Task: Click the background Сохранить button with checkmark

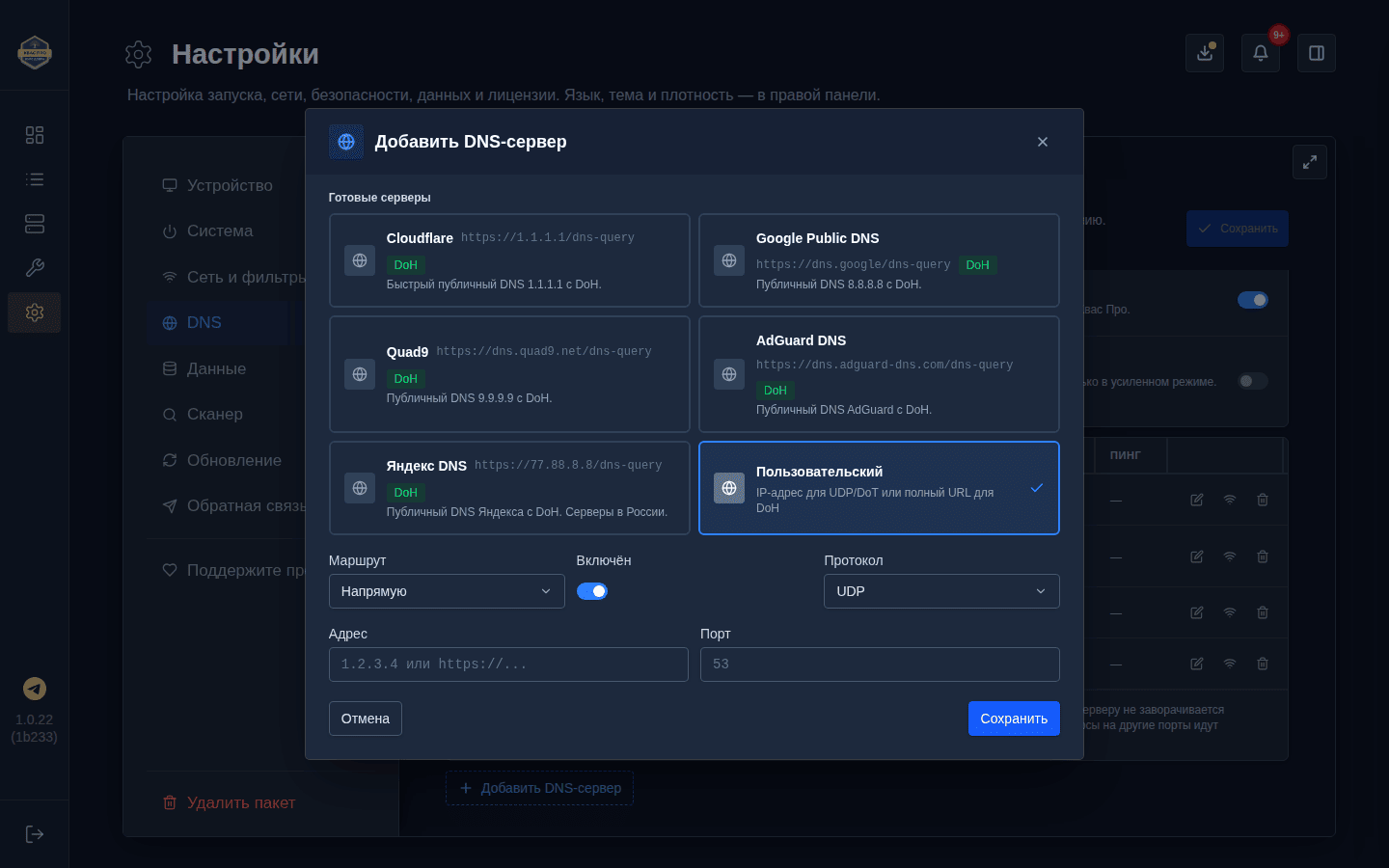Action: 1238,229
